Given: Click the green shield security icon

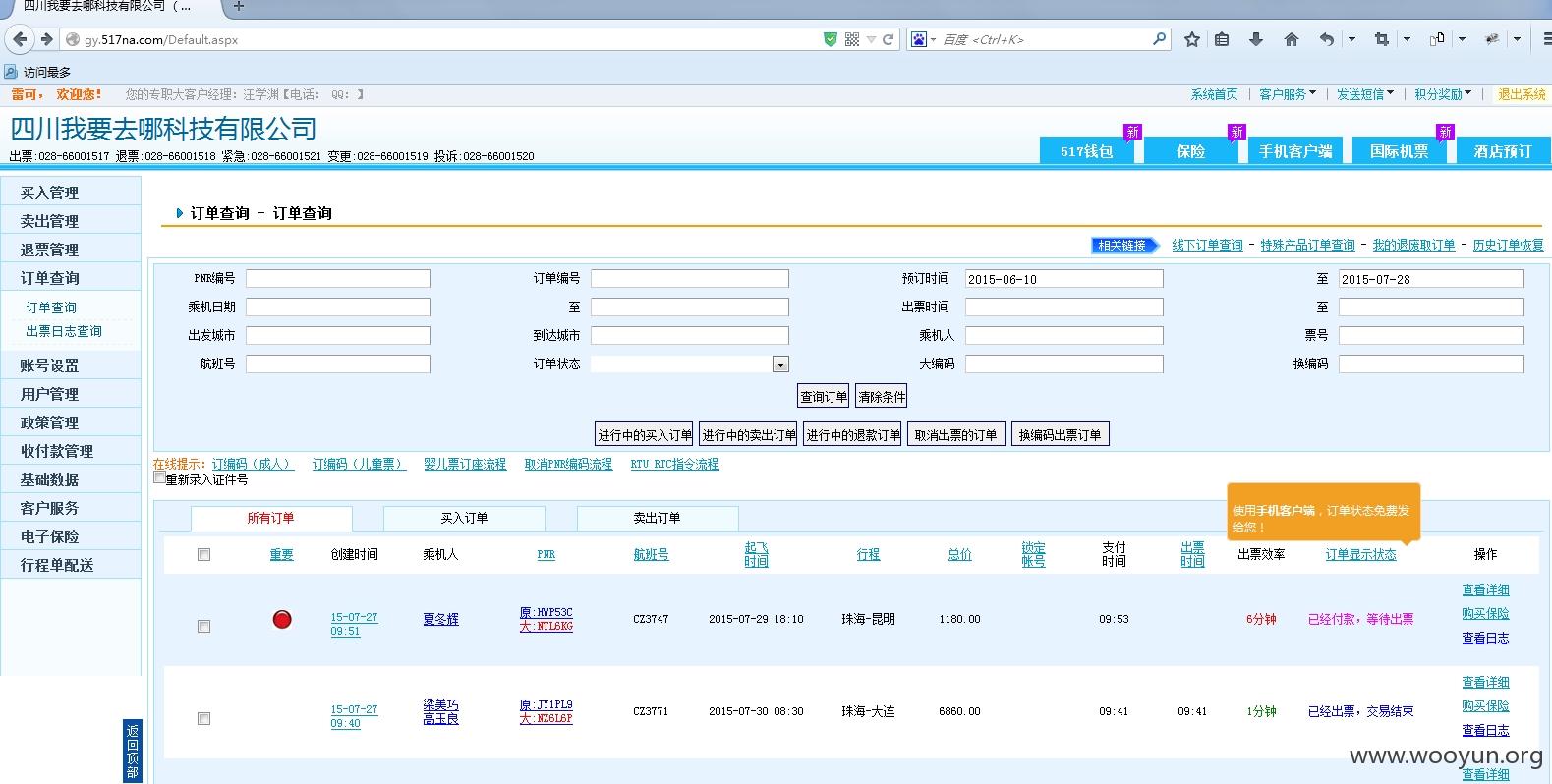Looking at the screenshot, I should [x=831, y=39].
